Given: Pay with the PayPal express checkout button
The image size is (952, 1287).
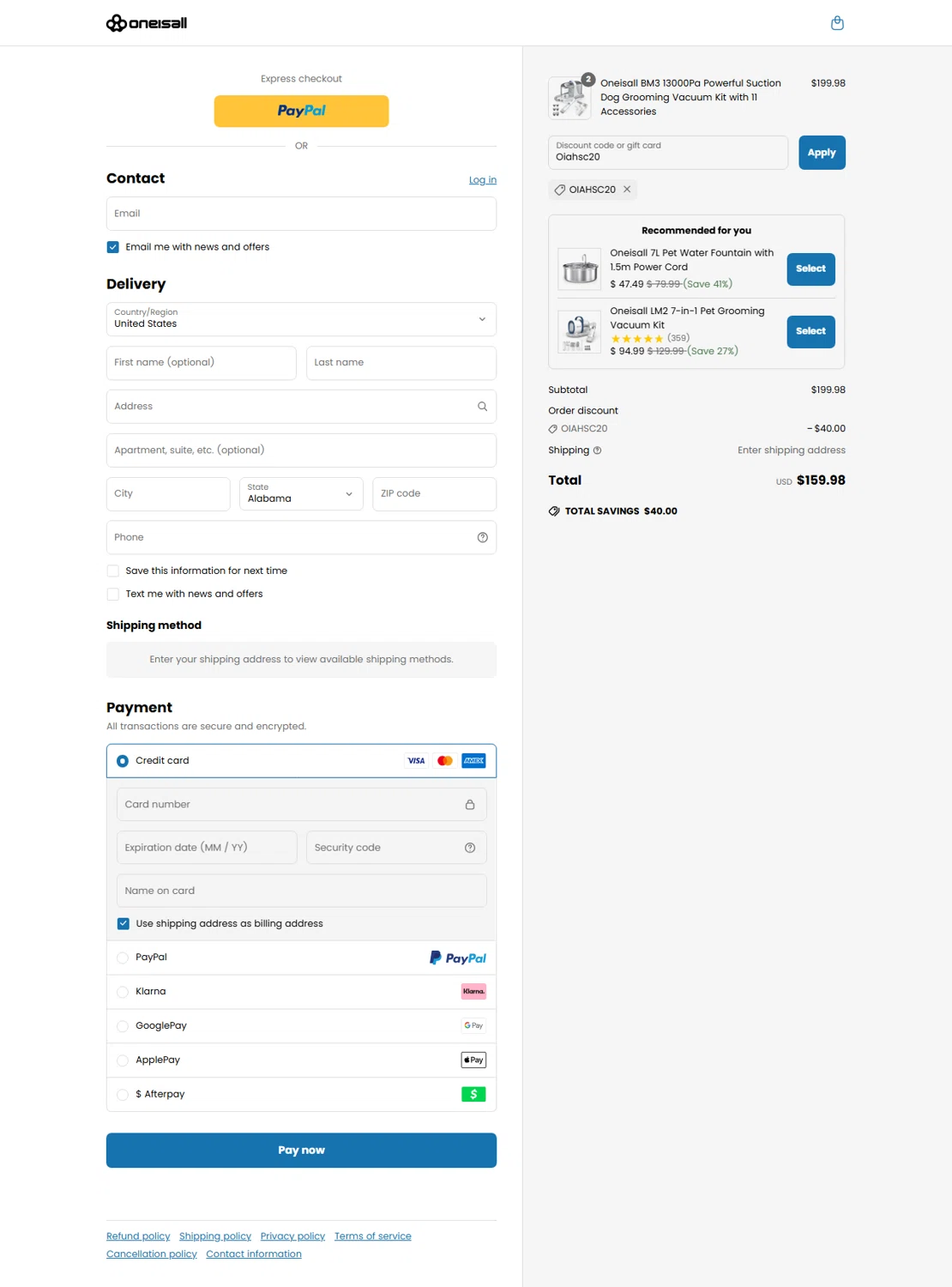Looking at the screenshot, I should pyautogui.click(x=301, y=112).
